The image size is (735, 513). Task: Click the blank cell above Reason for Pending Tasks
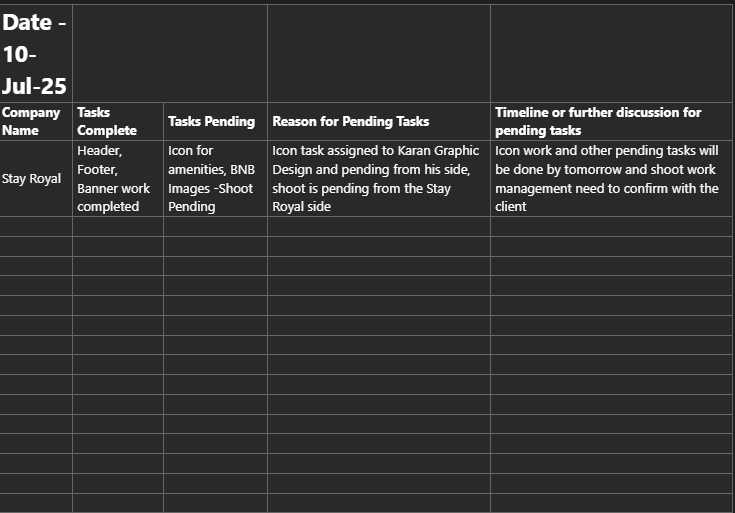coord(378,53)
